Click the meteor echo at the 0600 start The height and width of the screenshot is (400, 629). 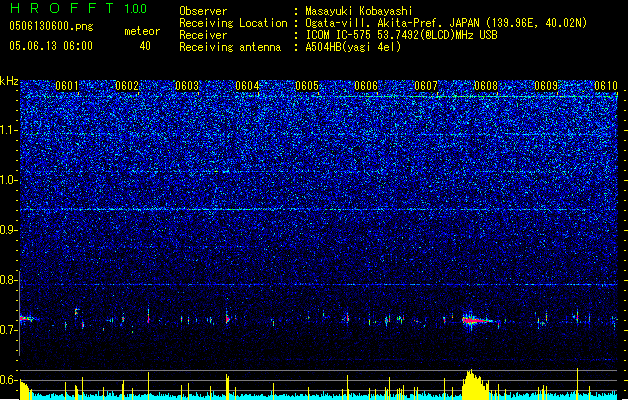point(27,319)
